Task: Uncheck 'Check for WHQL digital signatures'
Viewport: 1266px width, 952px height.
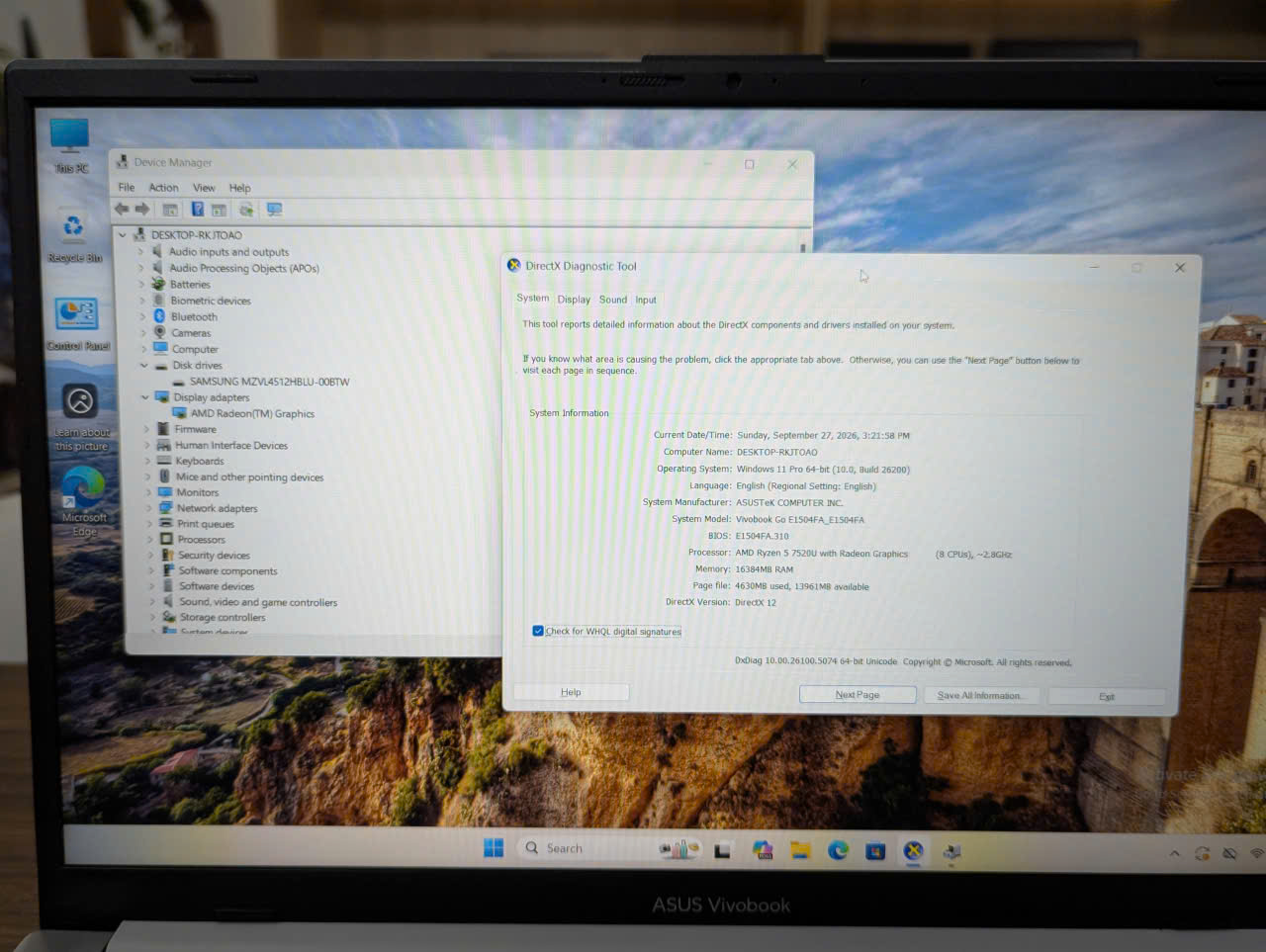Action: tap(538, 631)
